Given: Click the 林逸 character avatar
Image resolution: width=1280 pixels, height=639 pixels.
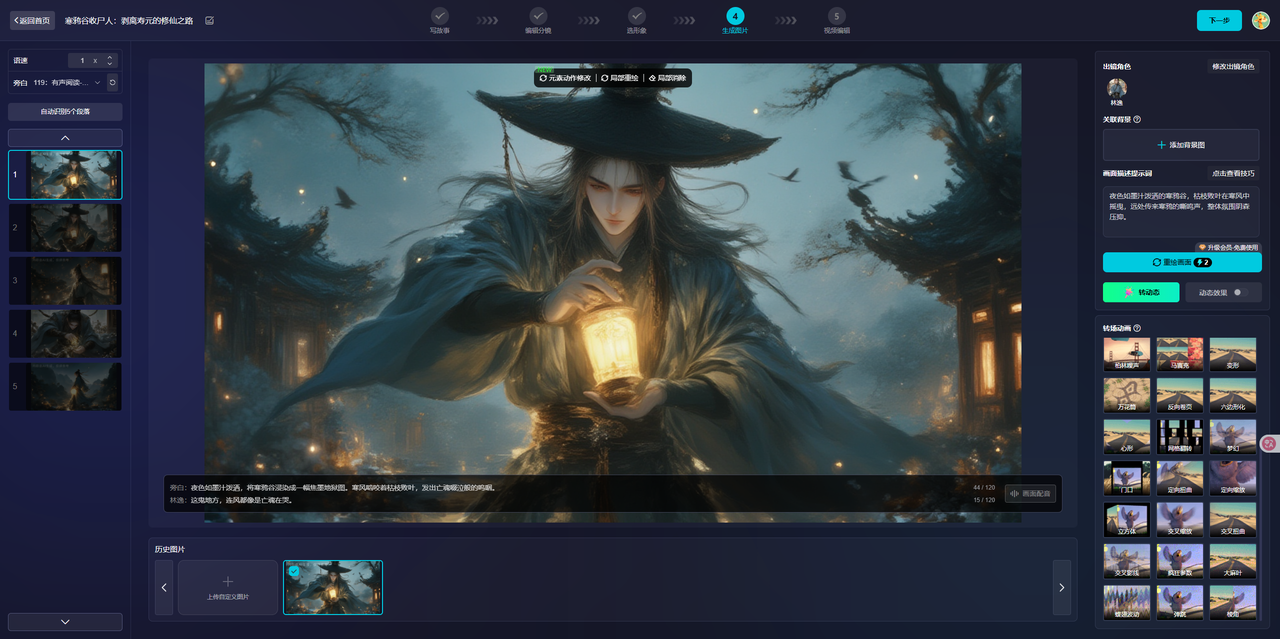Looking at the screenshot, I should click(1116, 89).
